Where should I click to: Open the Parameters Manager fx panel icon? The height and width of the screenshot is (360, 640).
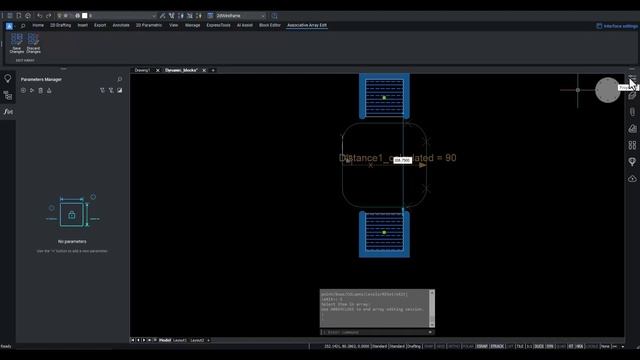(x=8, y=112)
